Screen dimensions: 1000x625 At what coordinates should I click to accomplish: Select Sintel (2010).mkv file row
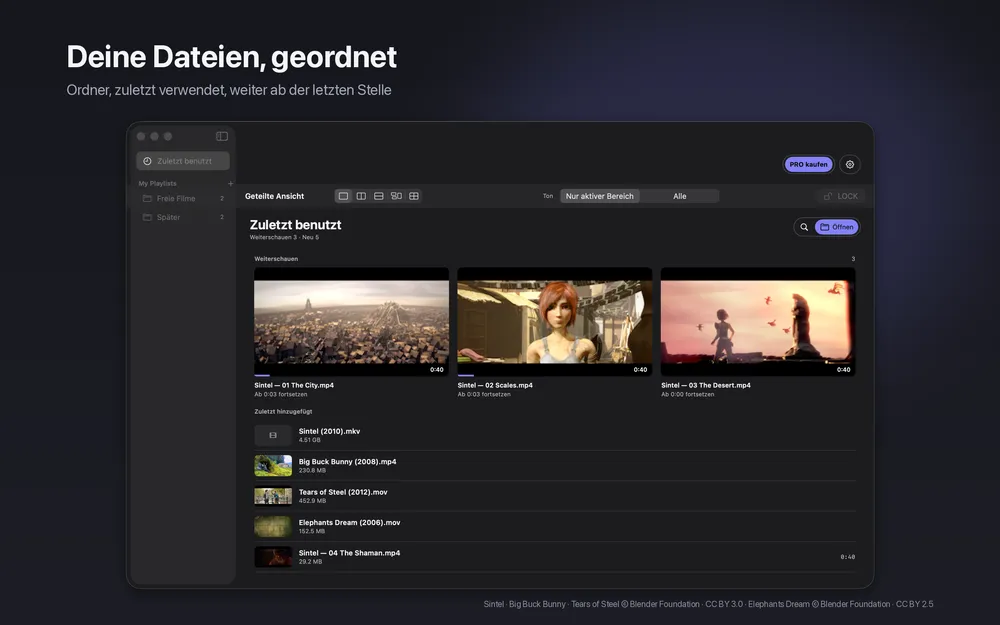point(555,436)
